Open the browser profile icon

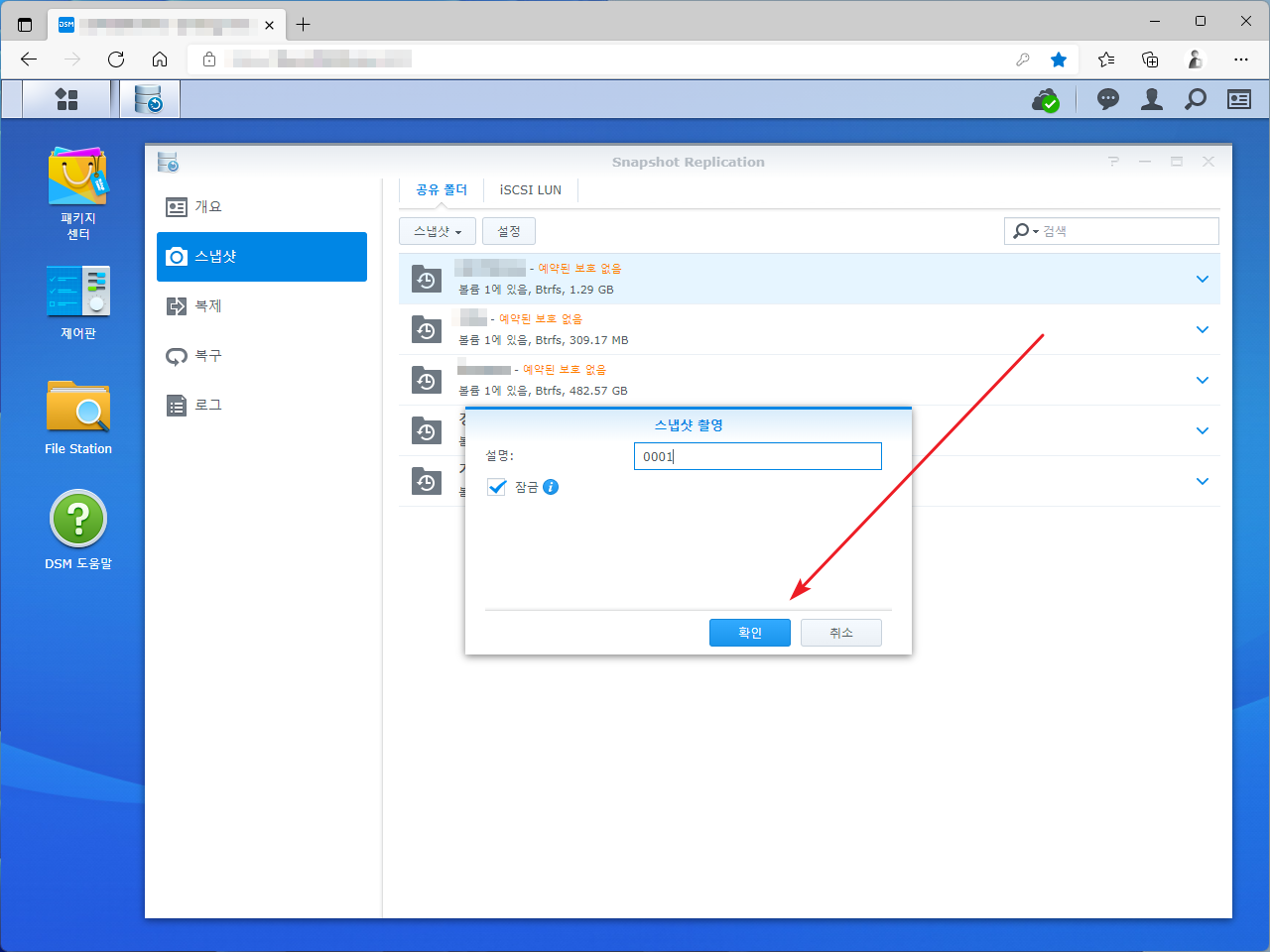1196,59
